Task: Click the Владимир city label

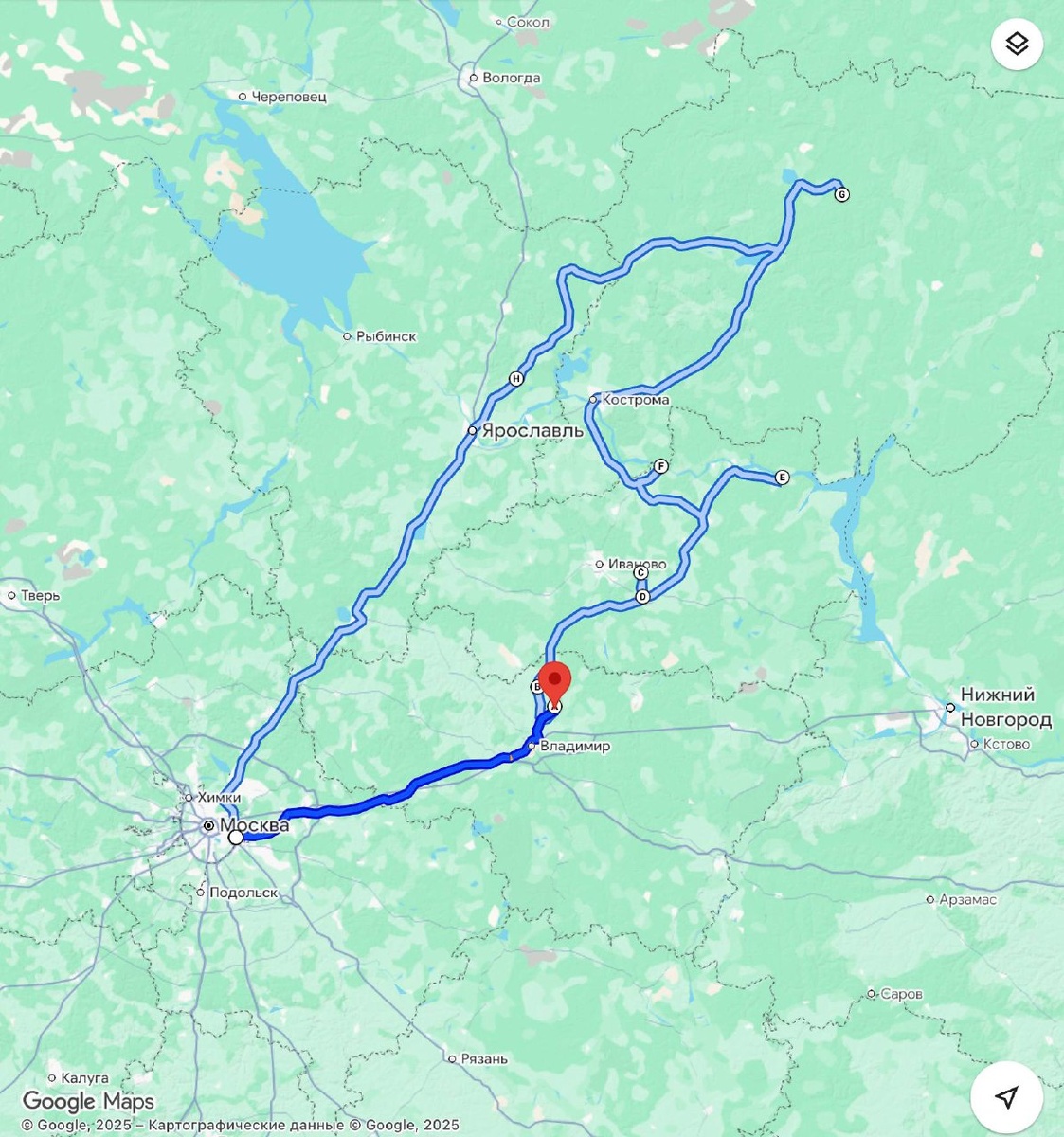Action: point(575,747)
